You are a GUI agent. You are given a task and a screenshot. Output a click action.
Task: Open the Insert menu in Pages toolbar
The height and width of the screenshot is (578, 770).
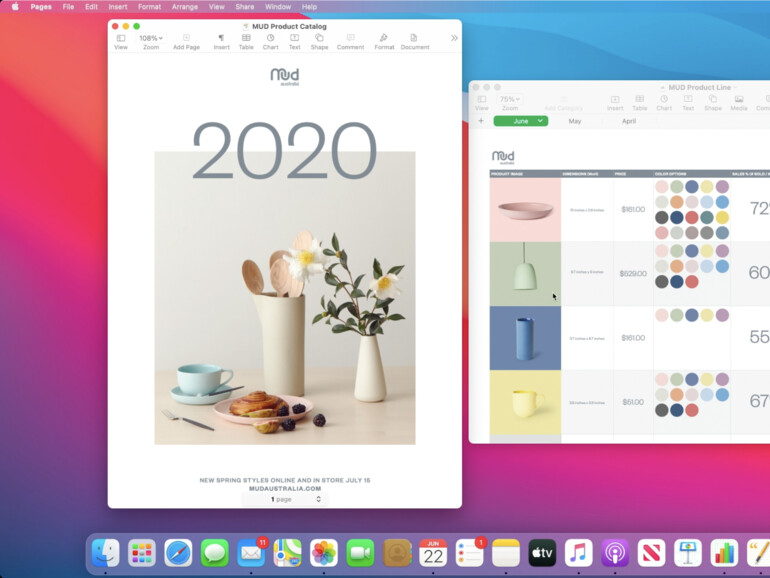[221, 42]
